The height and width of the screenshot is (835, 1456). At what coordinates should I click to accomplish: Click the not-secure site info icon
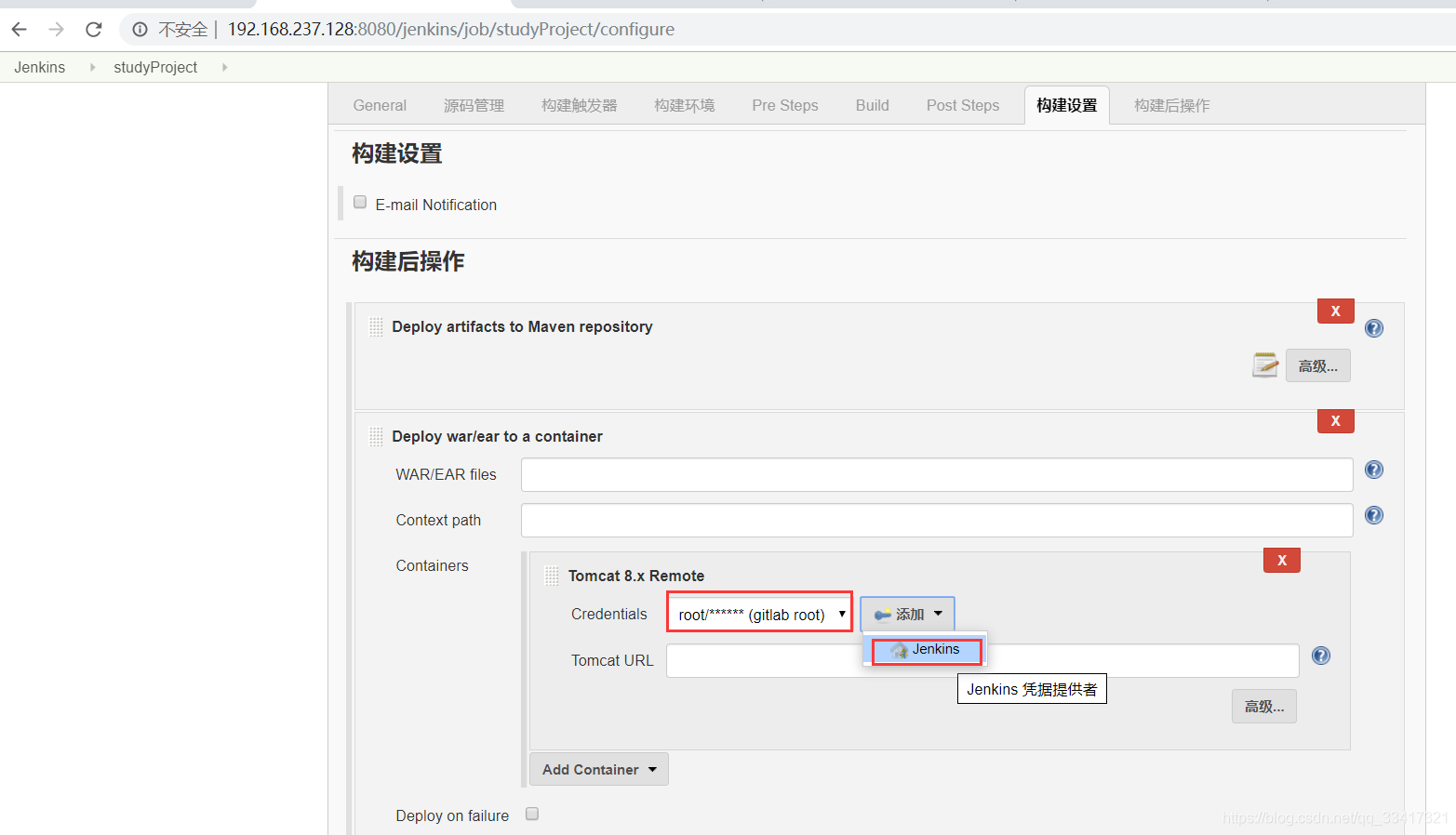(x=140, y=30)
